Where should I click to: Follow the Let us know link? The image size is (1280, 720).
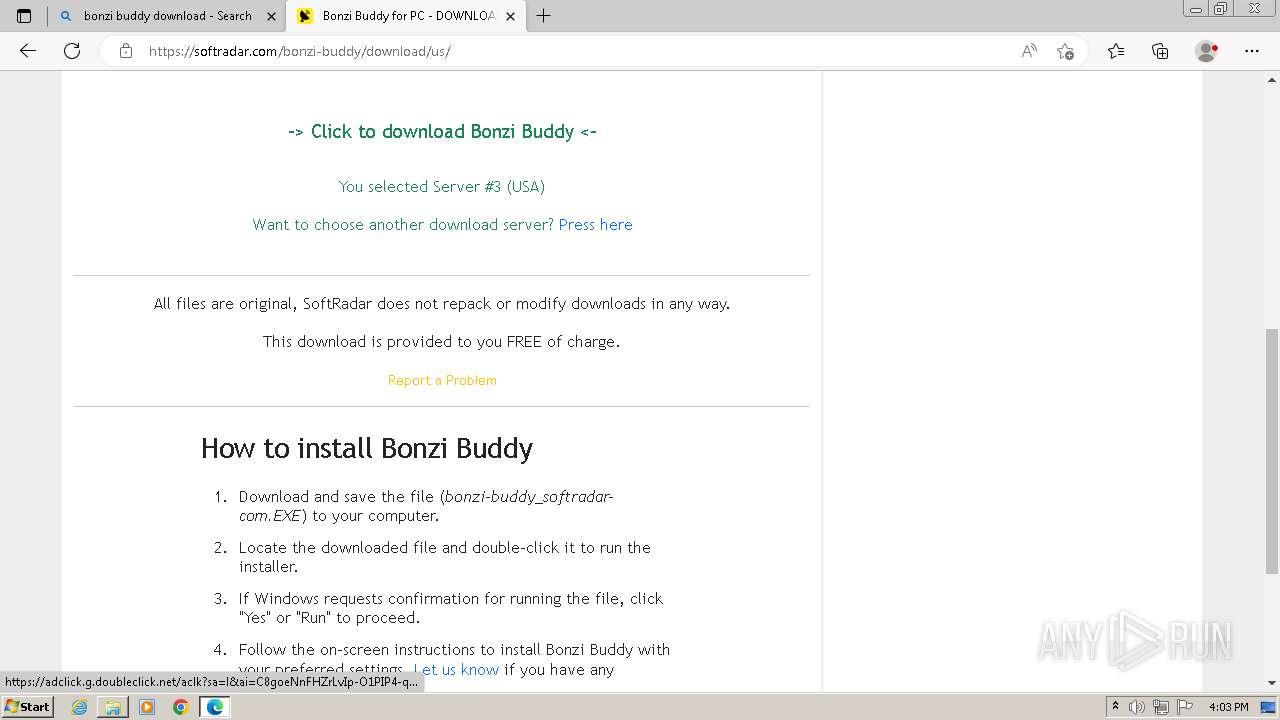tap(456, 669)
